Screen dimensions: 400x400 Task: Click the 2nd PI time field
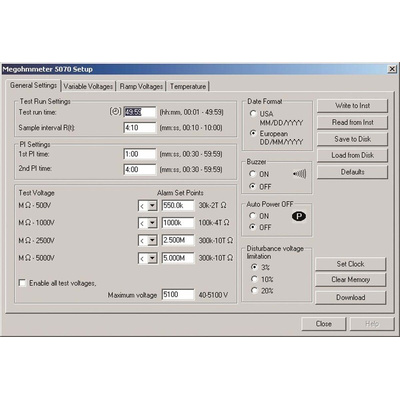[x=140, y=169]
